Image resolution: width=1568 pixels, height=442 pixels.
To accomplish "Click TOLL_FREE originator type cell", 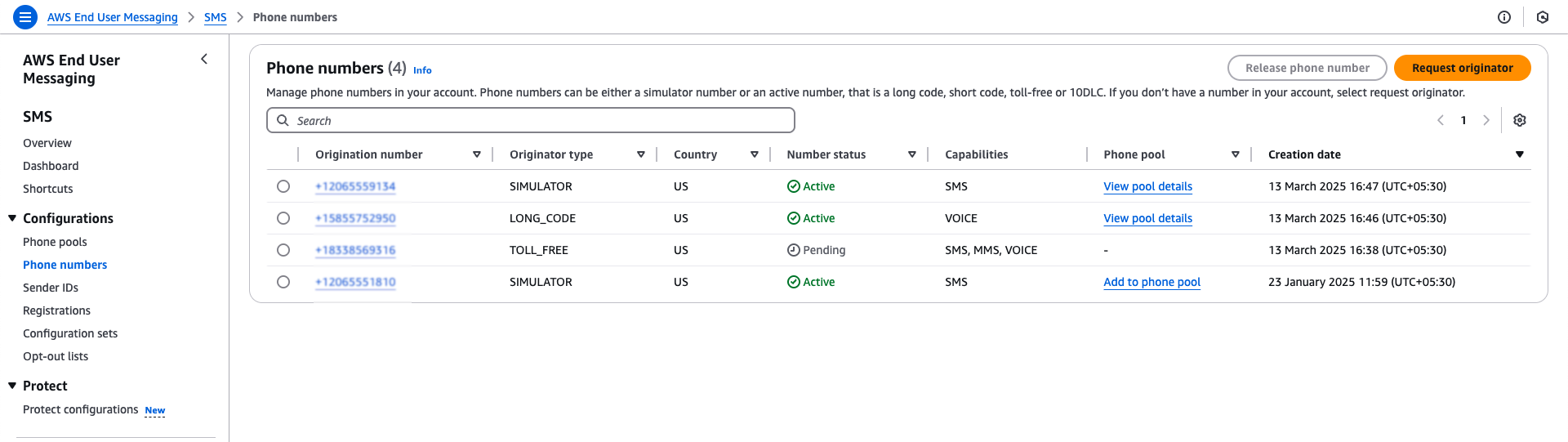I will [x=539, y=250].
